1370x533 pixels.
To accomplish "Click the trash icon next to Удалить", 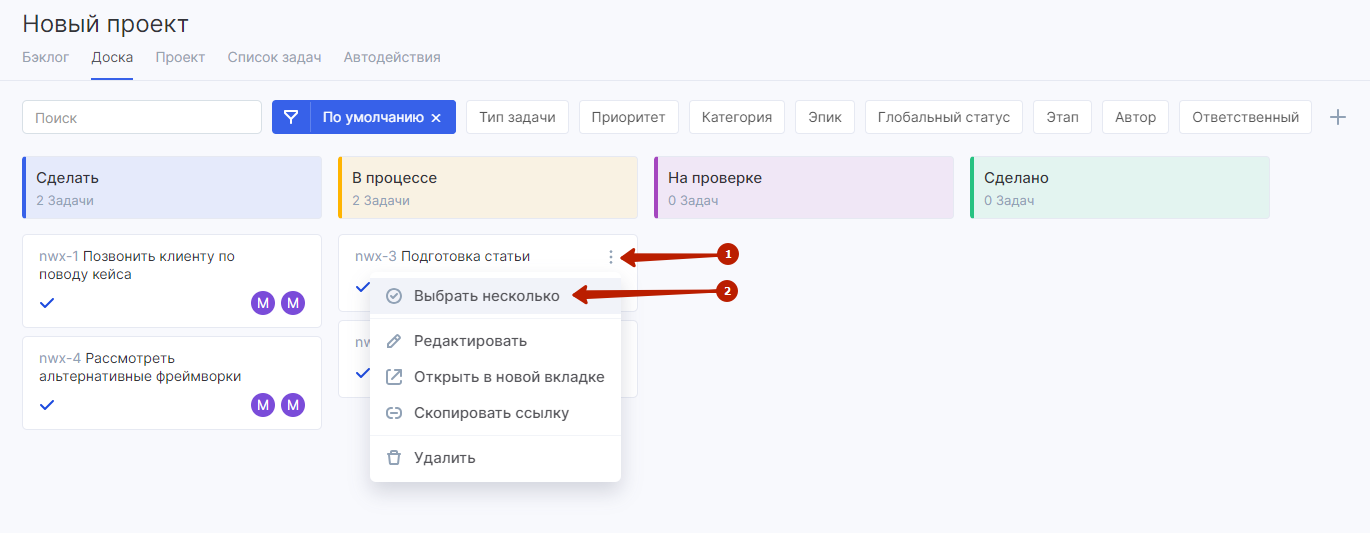I will [x=394, y=458].
